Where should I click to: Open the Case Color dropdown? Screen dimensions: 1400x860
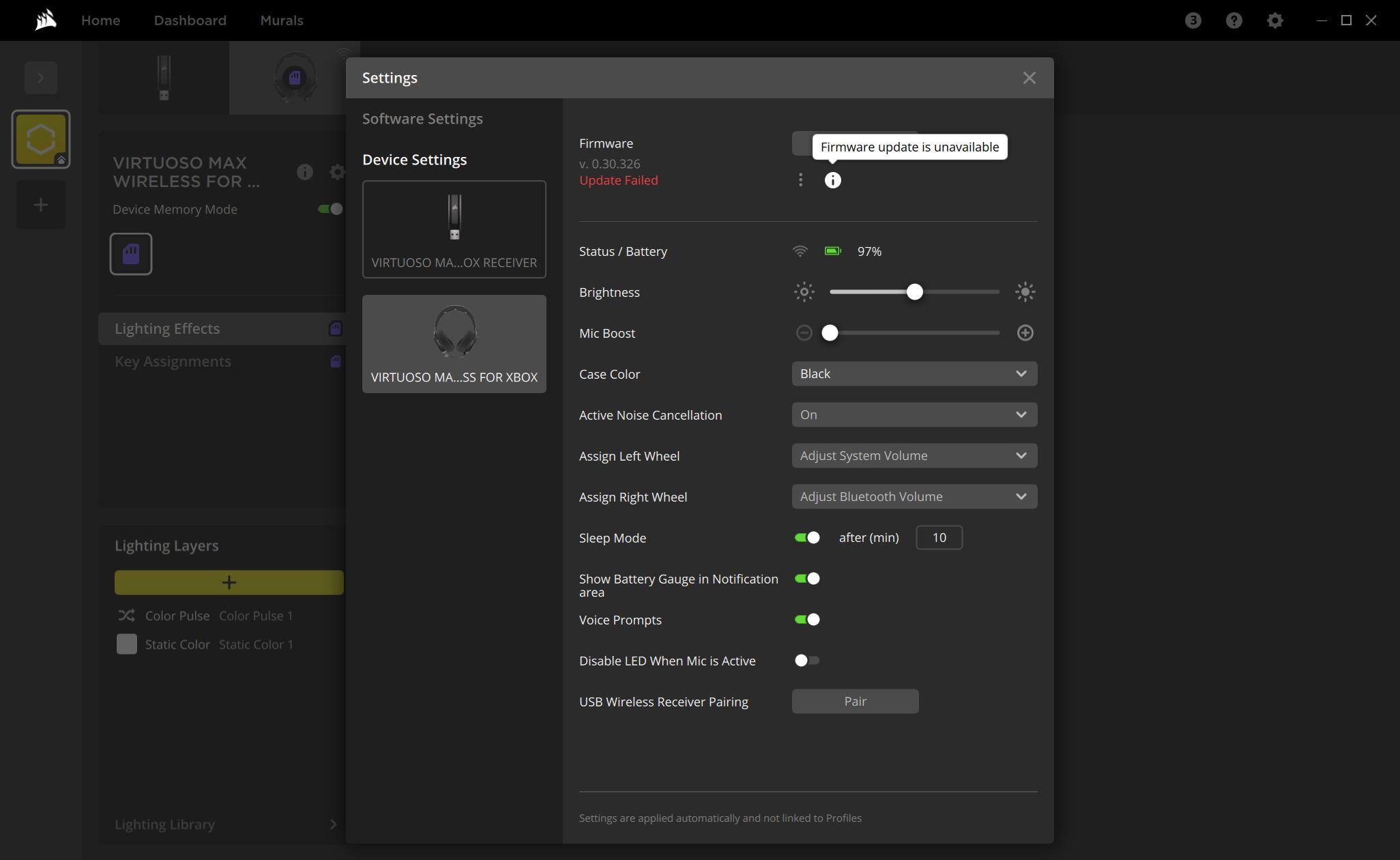(x=914, y=374)
